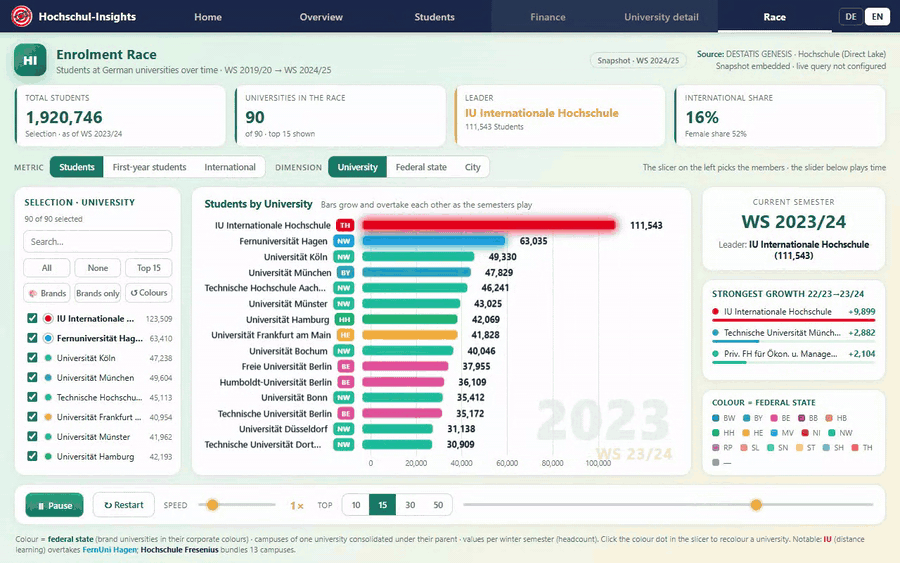Click the BY badge next to Universität München
900x563 pixels.
click(344, 273)
